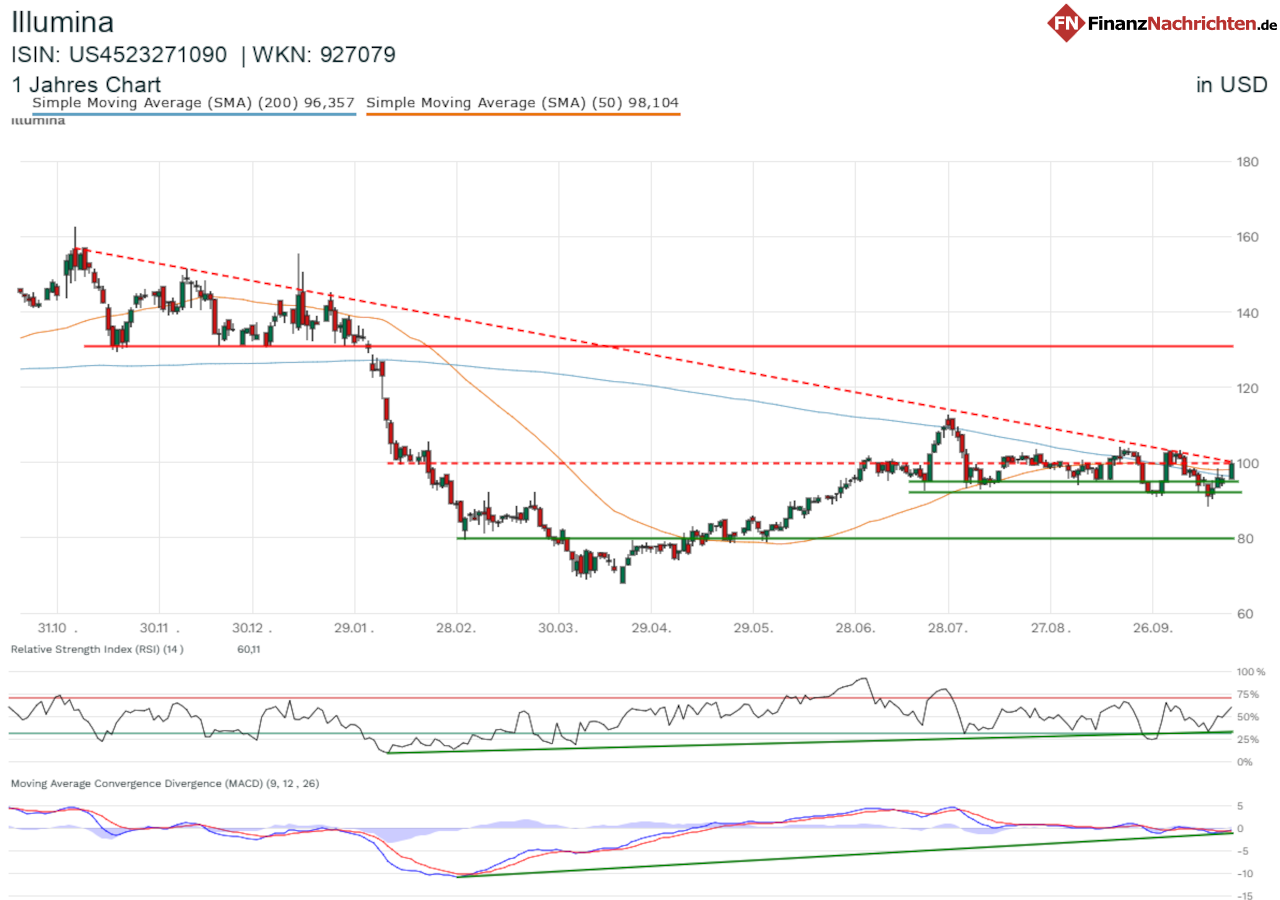Click the 60 price axis label
Image resolution: width=1280 pixels, height=900 pixels.
point(1246,613)
